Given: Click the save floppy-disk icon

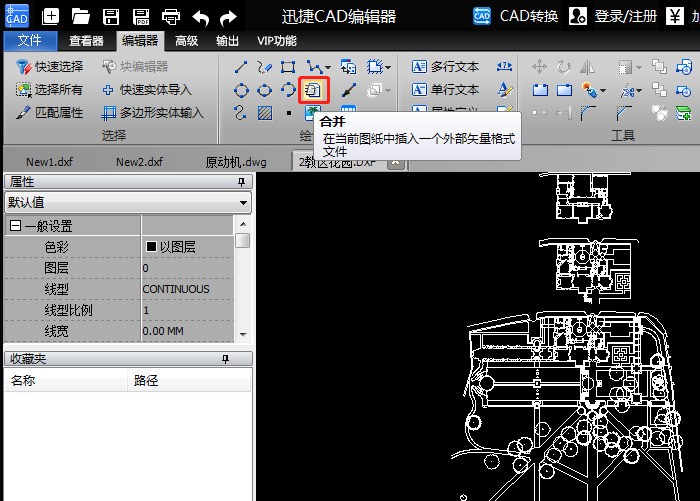Looking at the screenshot, I should [x=111, y=17].
